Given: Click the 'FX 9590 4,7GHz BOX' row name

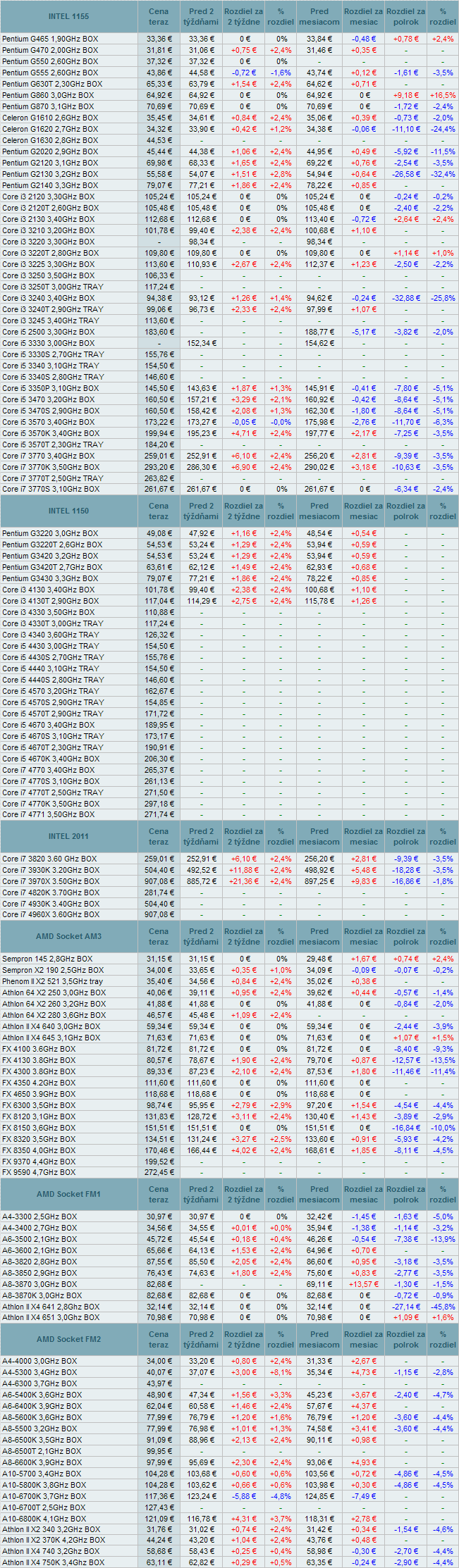Looking at the screenshot, I should (39, 1172).
